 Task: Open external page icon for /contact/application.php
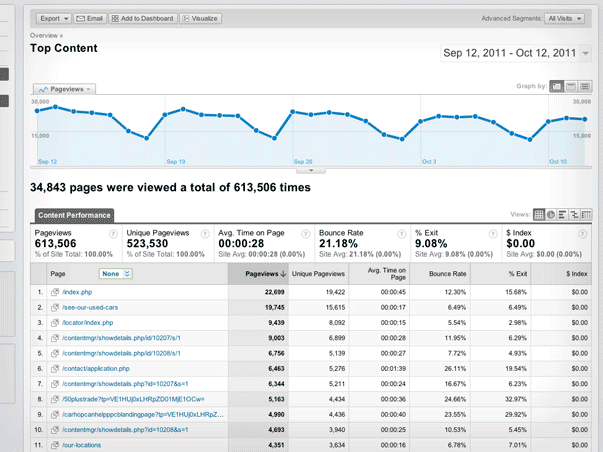(55, 369)
